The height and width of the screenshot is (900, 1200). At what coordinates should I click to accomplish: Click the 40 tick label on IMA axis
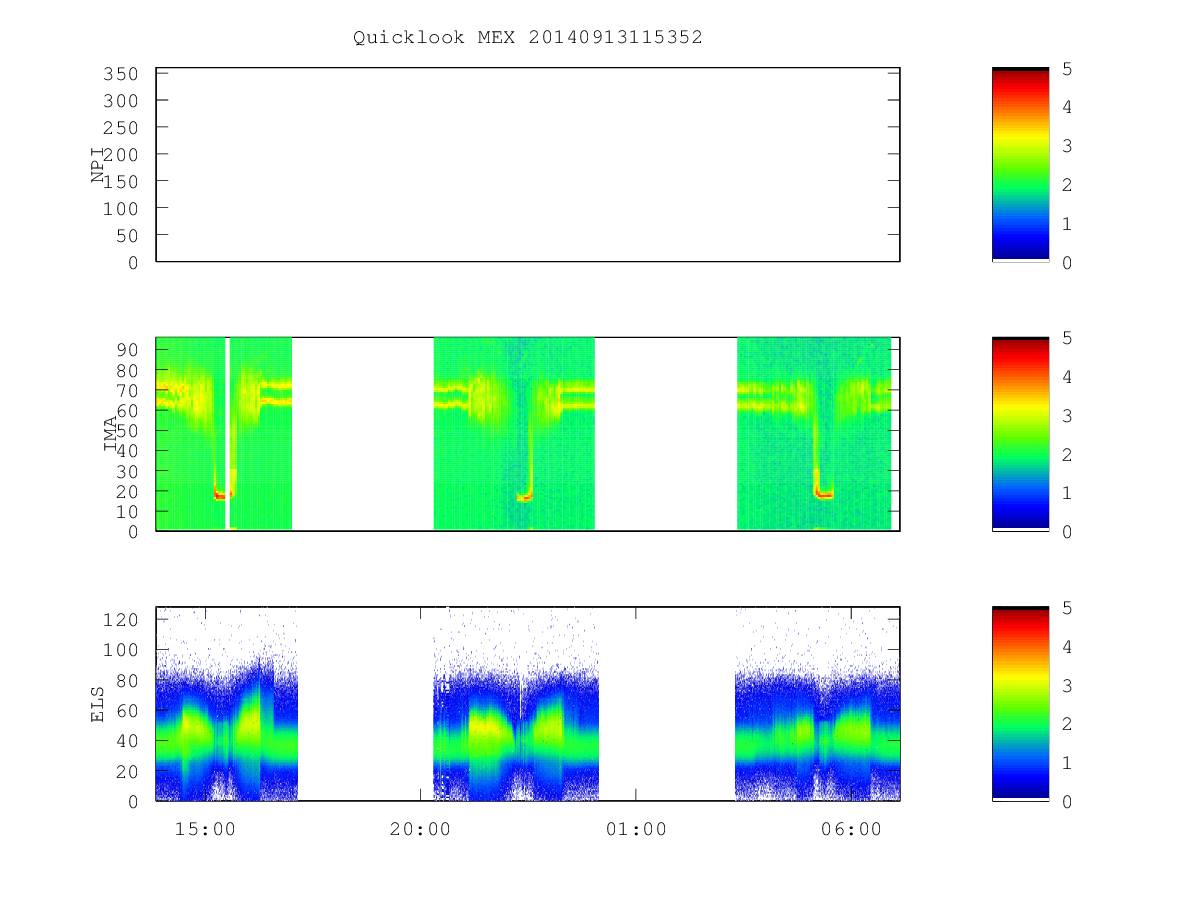pyautogui.click(x=127, y=451)
